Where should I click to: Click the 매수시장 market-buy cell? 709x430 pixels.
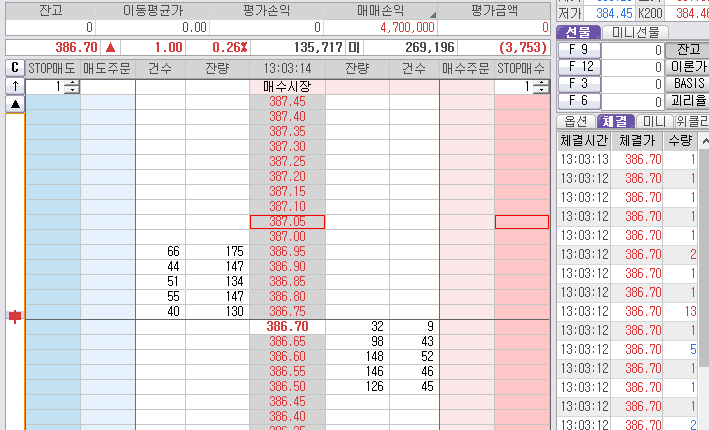tap(287, 86)
